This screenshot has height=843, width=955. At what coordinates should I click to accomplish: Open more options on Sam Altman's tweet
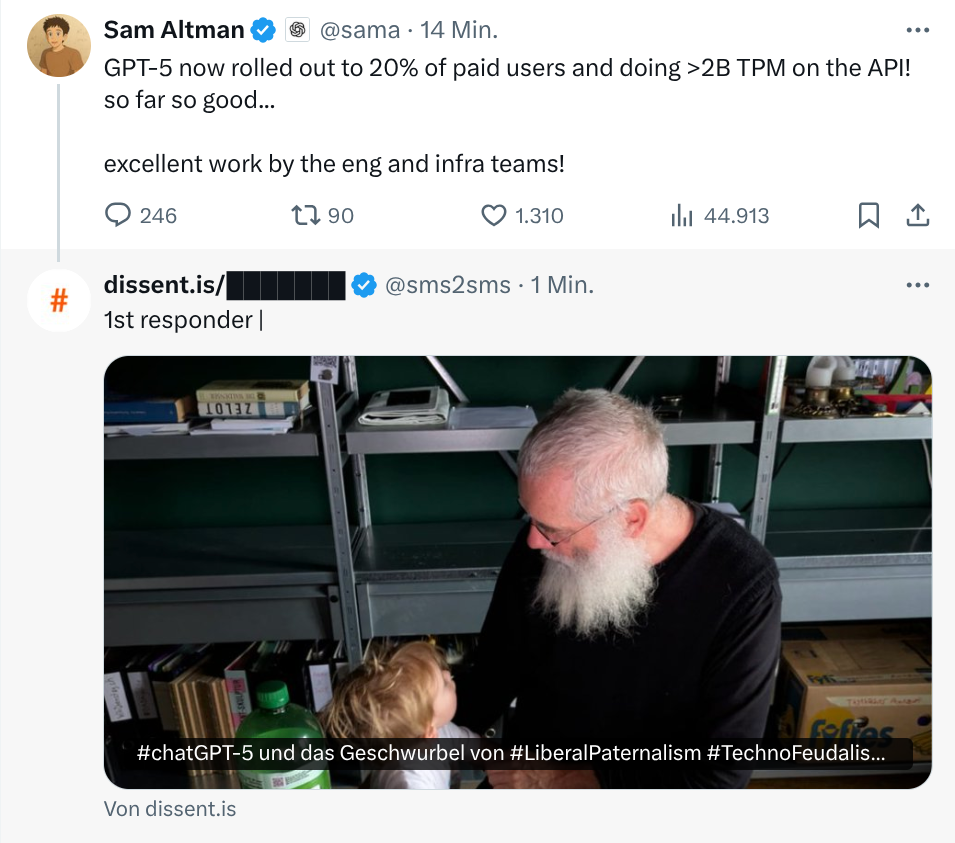point(917,30)
